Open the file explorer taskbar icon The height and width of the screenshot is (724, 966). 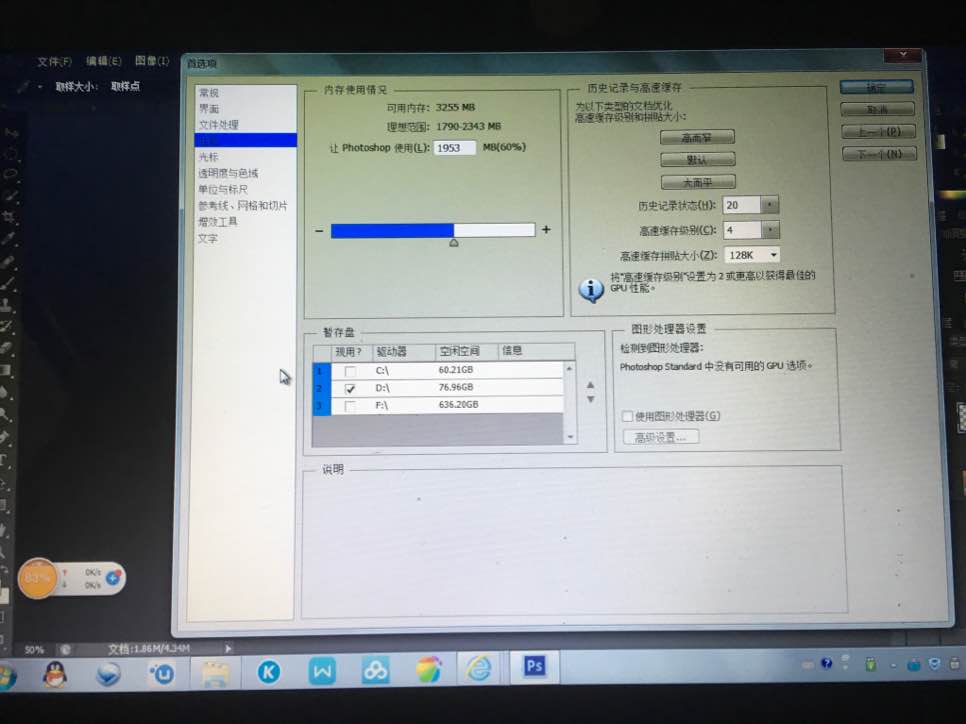[x=214, y=673]
